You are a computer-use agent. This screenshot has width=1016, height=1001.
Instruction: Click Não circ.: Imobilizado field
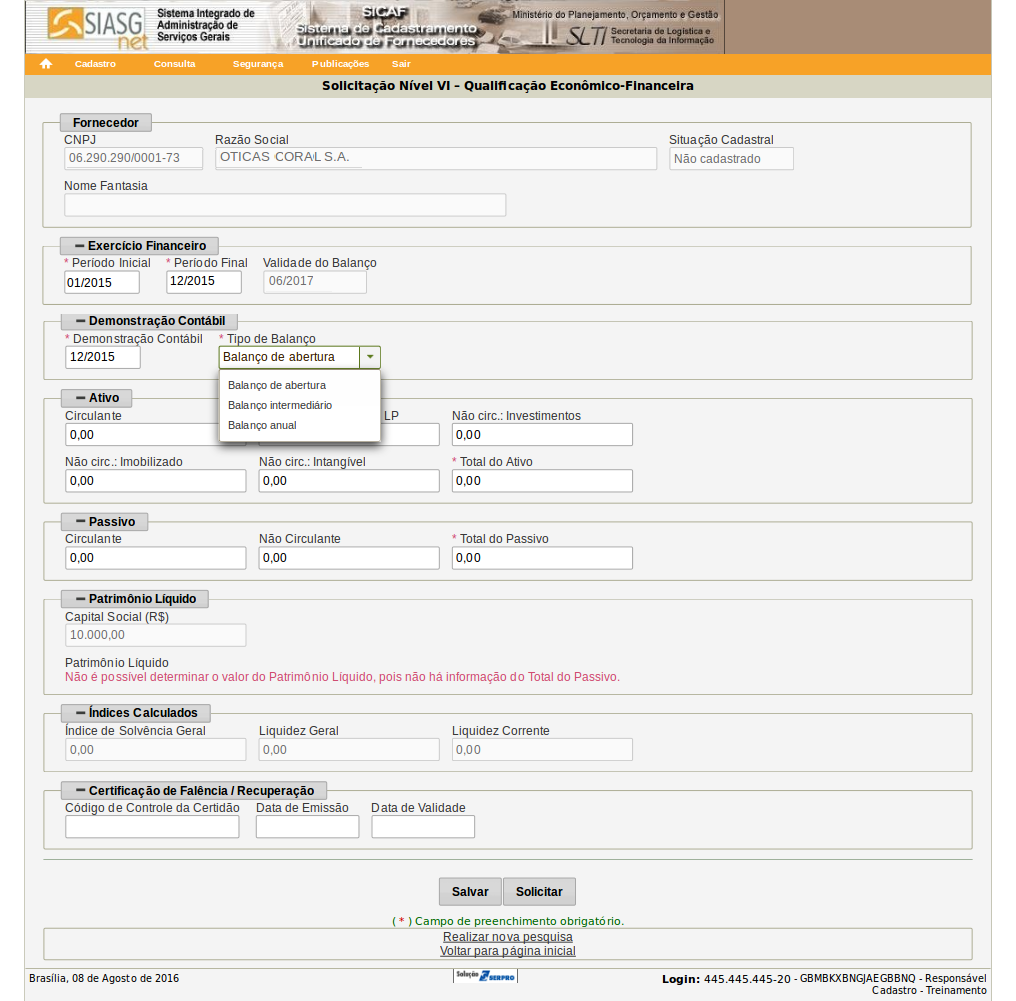pyautogui.click(x=156, y=481)
